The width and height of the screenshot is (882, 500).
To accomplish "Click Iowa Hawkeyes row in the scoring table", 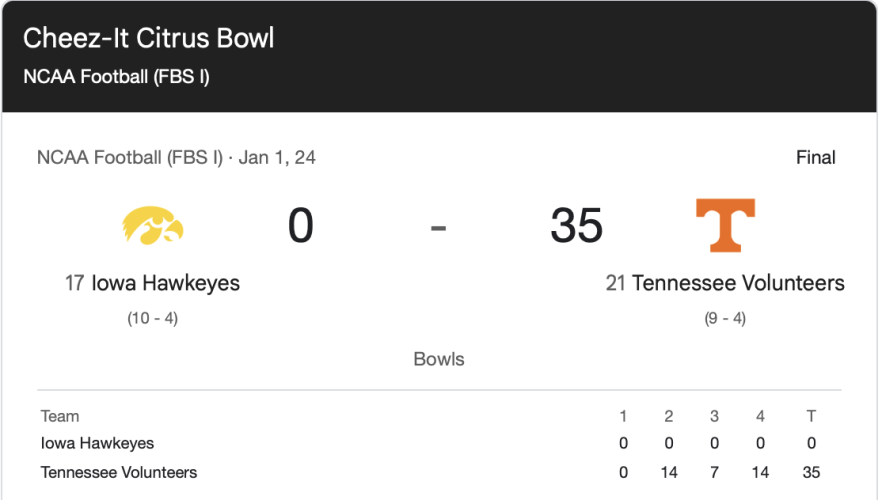I will click(98, 443).
